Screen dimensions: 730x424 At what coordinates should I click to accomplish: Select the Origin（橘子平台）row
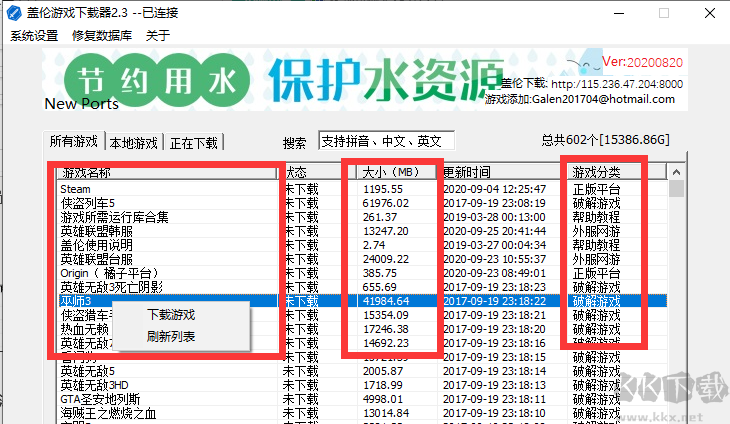(x=363, y=273)
